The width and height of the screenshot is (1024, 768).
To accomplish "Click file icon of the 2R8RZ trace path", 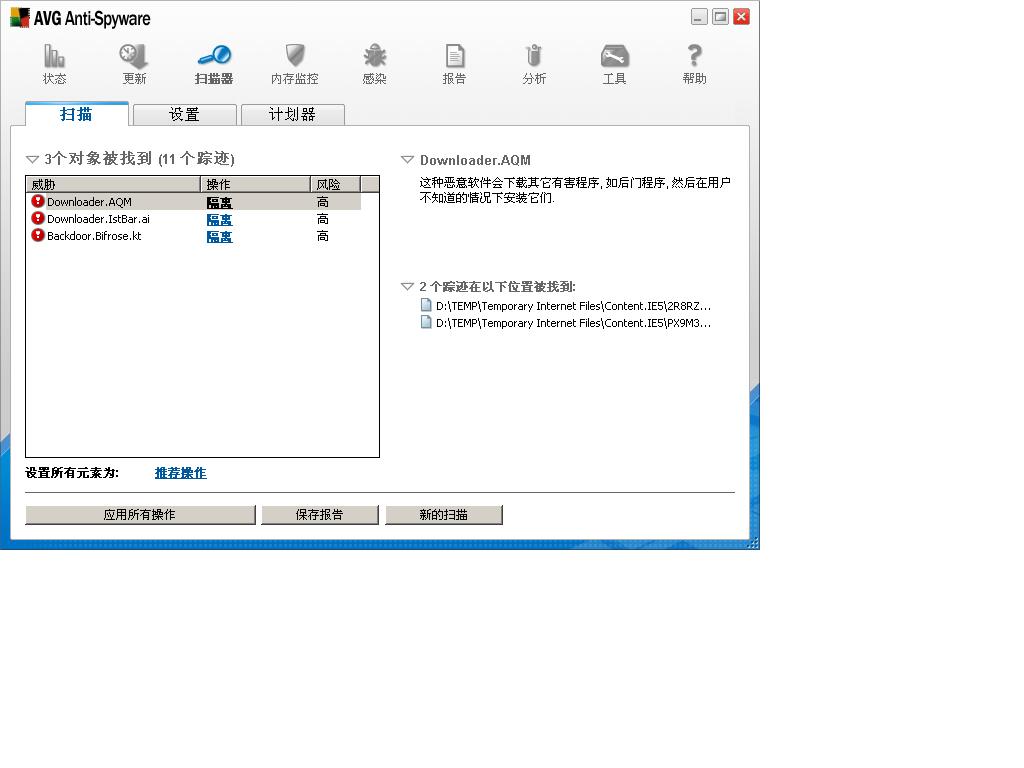I will [x=426, y=305].
